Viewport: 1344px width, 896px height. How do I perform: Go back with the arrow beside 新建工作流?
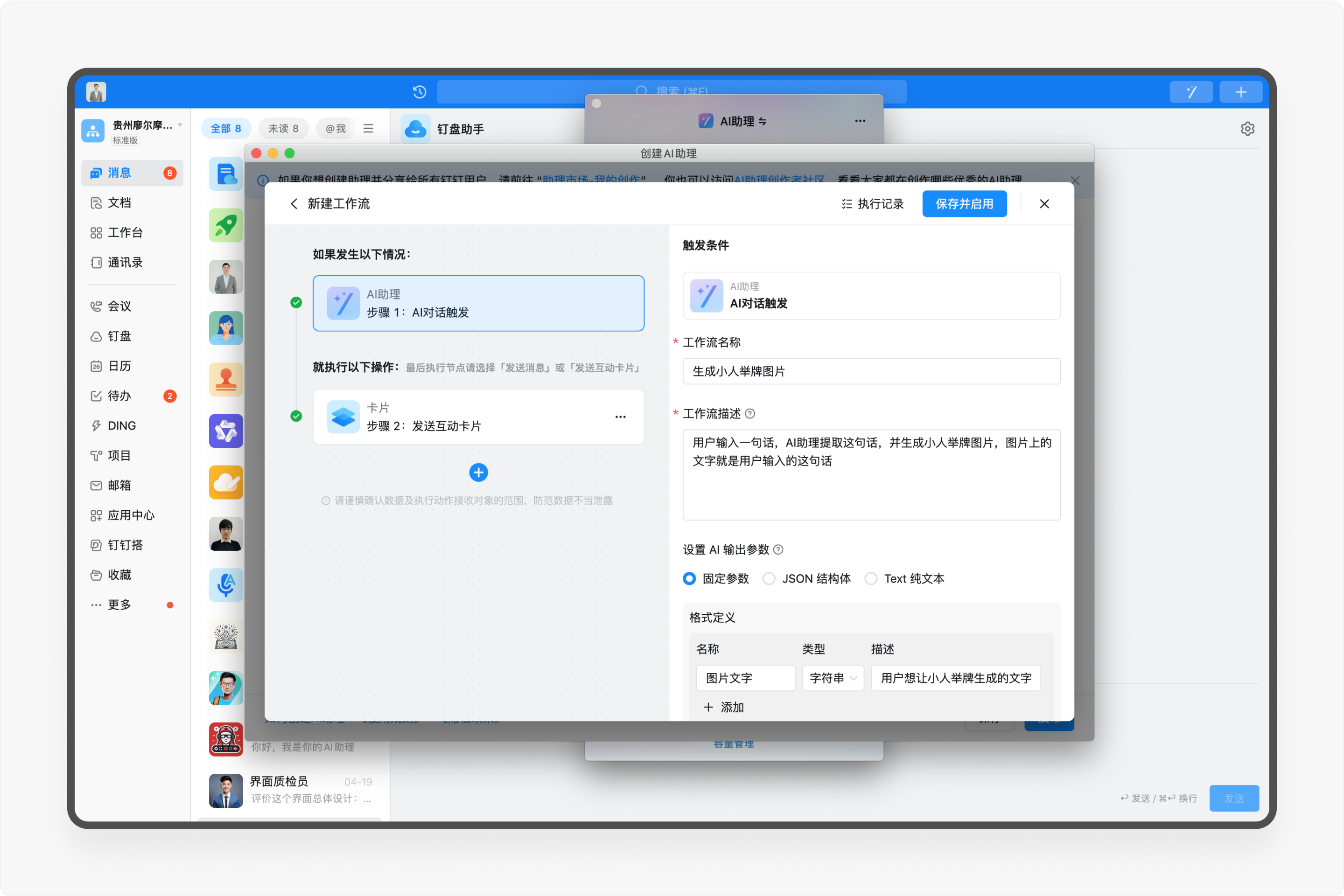click(x=294, y=203)
